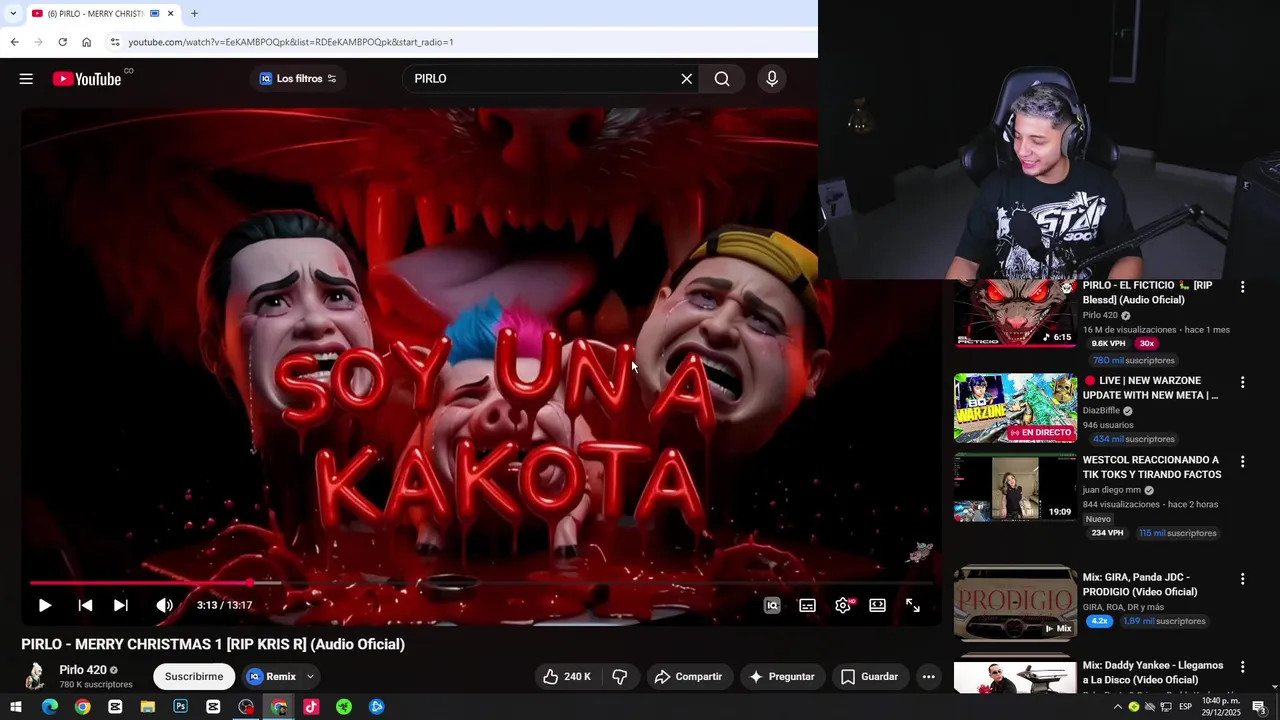Click the vidIQ icon in player controls

coord(772,605)
